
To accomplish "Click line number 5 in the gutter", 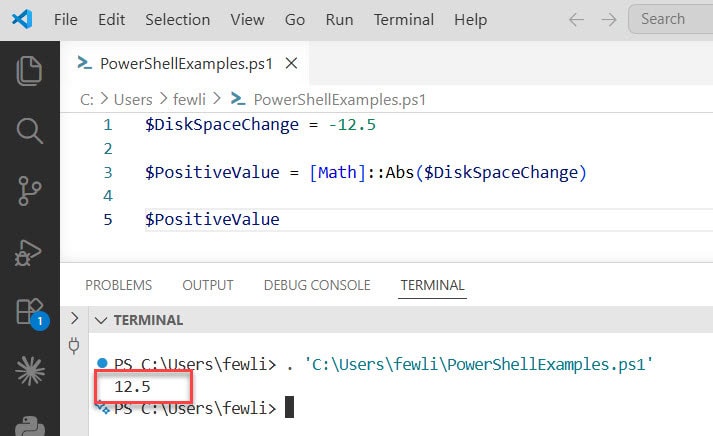I will (x=108, y=220).
